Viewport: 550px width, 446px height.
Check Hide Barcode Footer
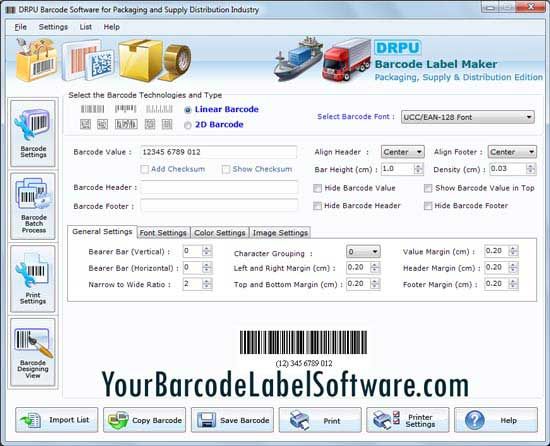428,206
